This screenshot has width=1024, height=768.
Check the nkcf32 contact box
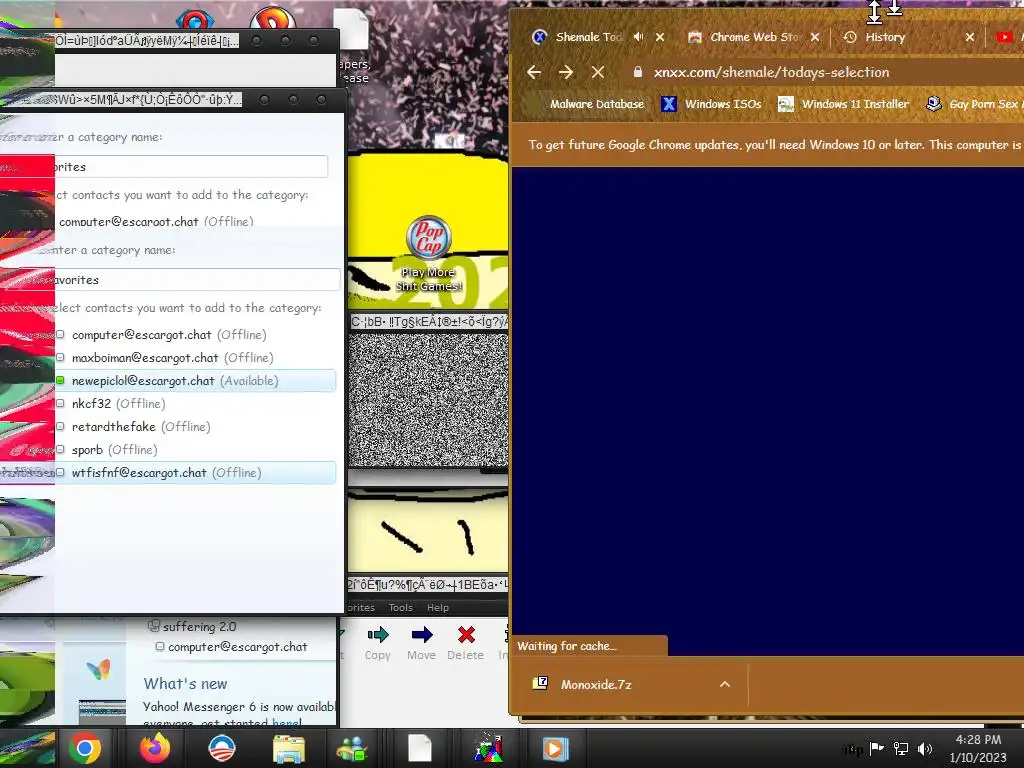60,403
